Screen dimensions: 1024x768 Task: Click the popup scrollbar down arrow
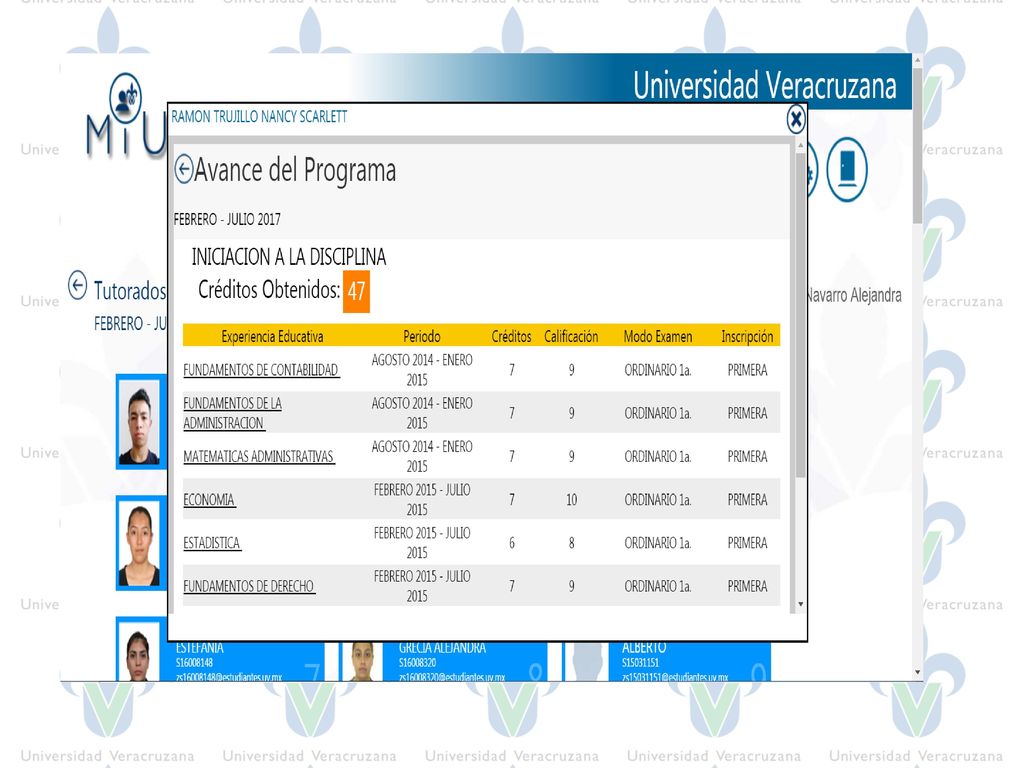[x=800, y=605]
